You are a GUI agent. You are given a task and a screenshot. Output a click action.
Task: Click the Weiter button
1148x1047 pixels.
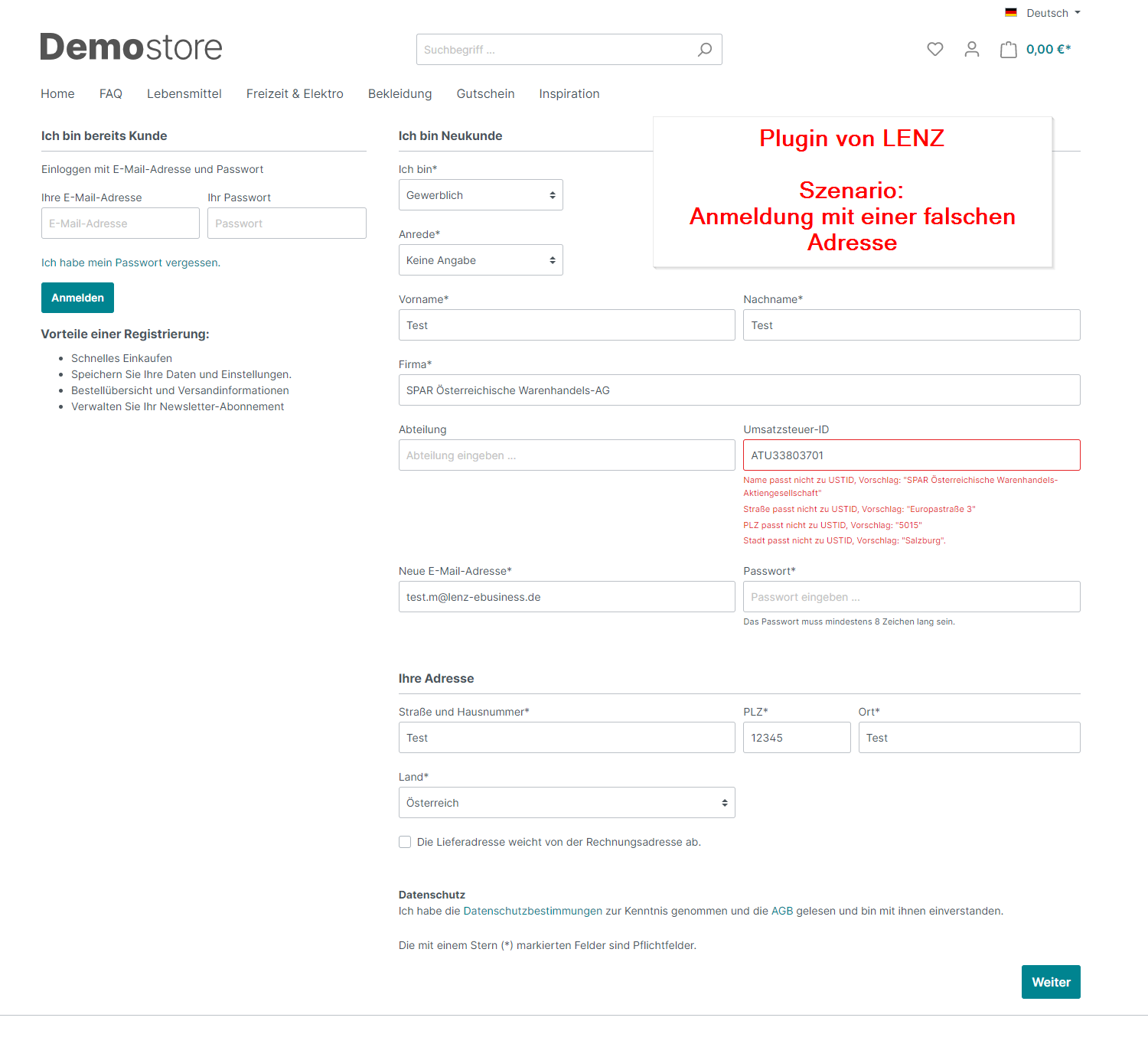pos(1050,982)
